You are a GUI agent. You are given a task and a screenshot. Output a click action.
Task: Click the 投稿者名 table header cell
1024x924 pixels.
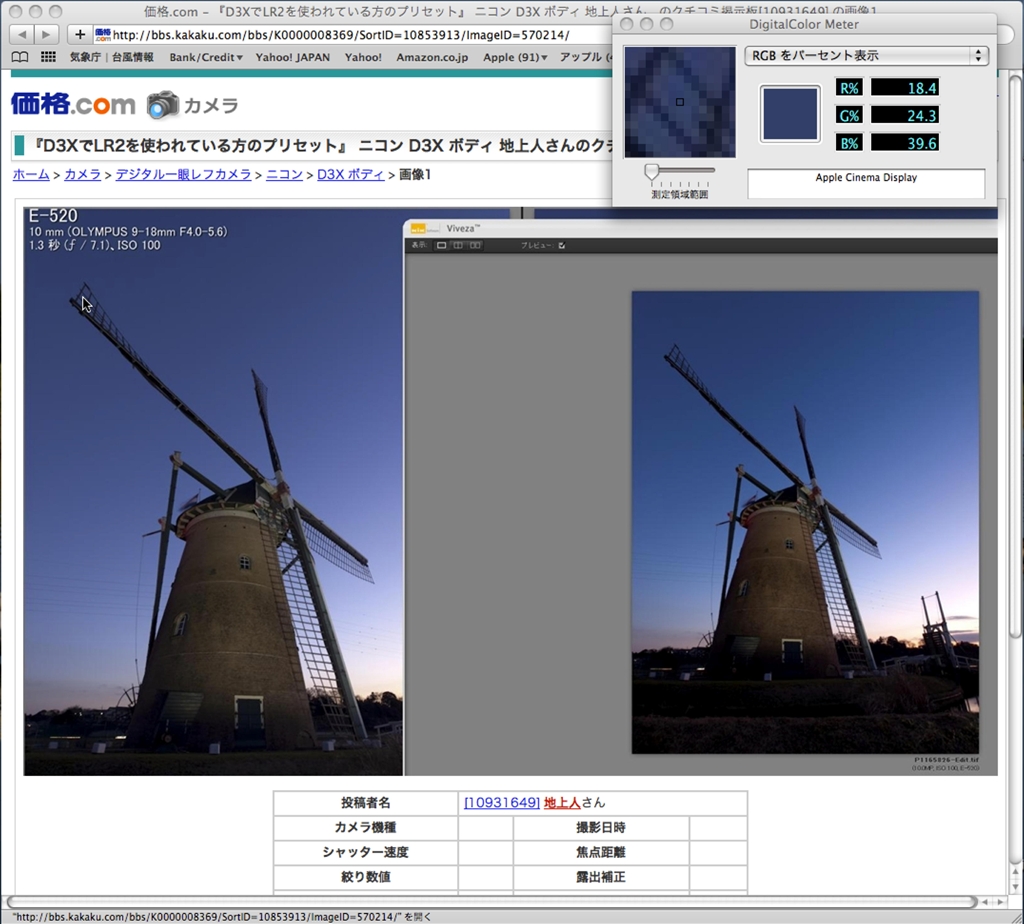[366, 803]
